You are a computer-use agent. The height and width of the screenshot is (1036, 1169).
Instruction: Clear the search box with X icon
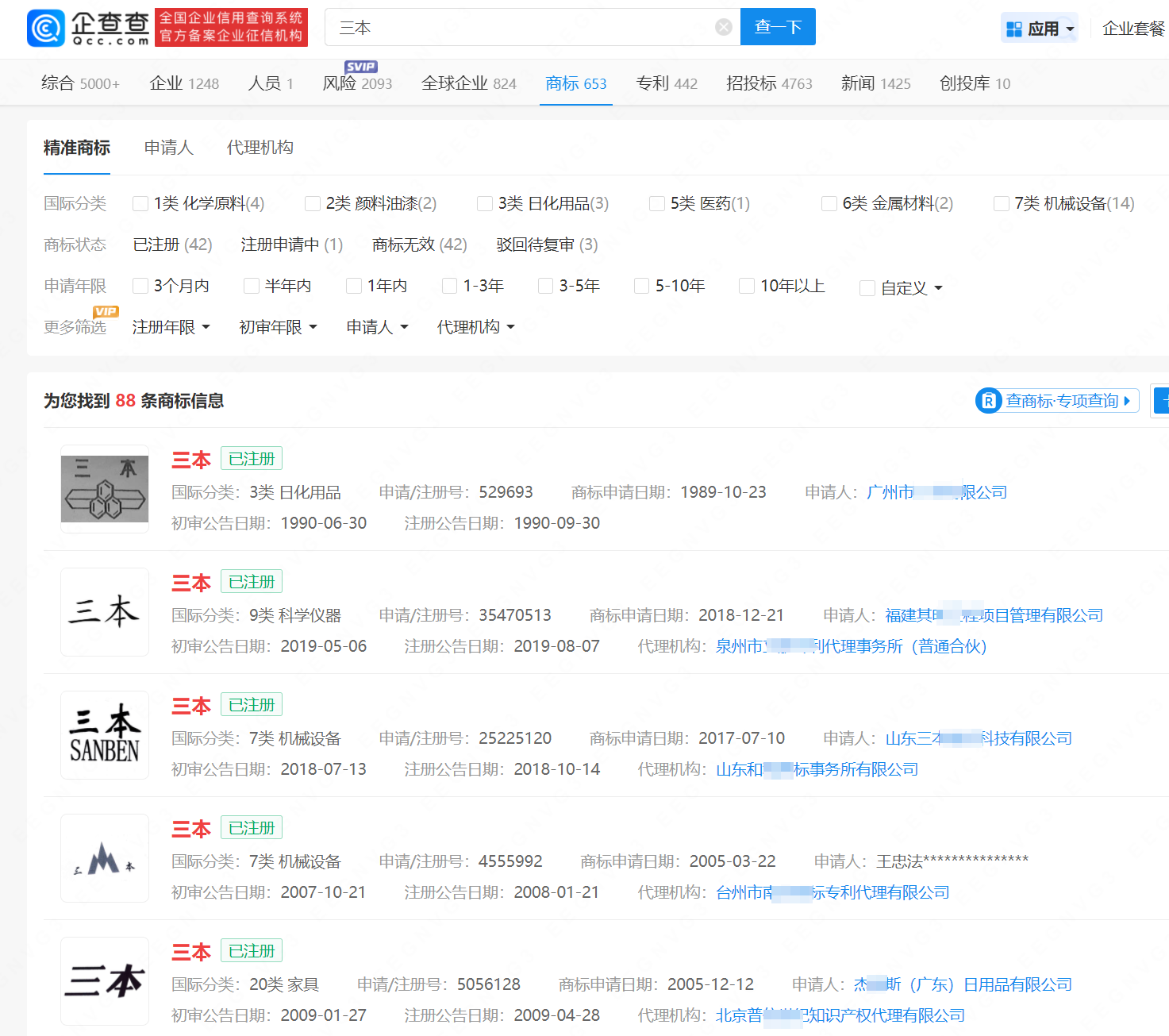pos(723,28)
